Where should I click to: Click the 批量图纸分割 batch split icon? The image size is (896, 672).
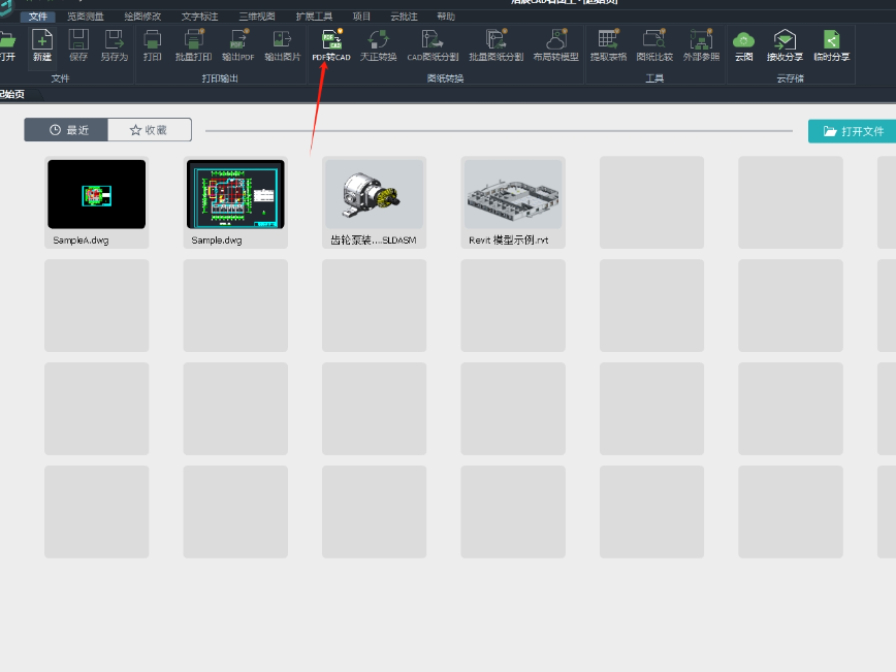click(496, 40)
